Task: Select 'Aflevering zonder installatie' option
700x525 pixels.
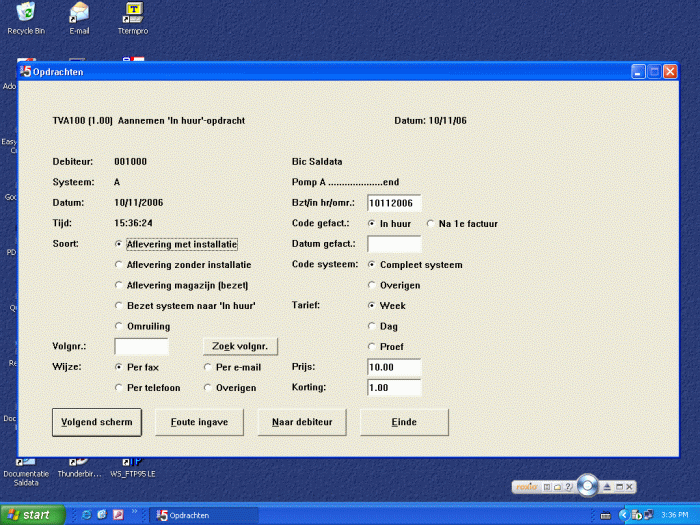Action: coord(120,265)
